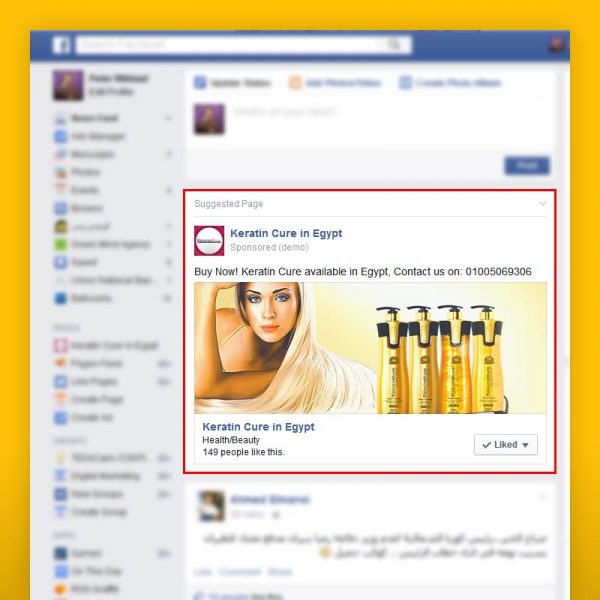The height and width of the screenshot is (600, 600).
Task: Select the Add Photos/Video tab
Action: pos(335,83)
